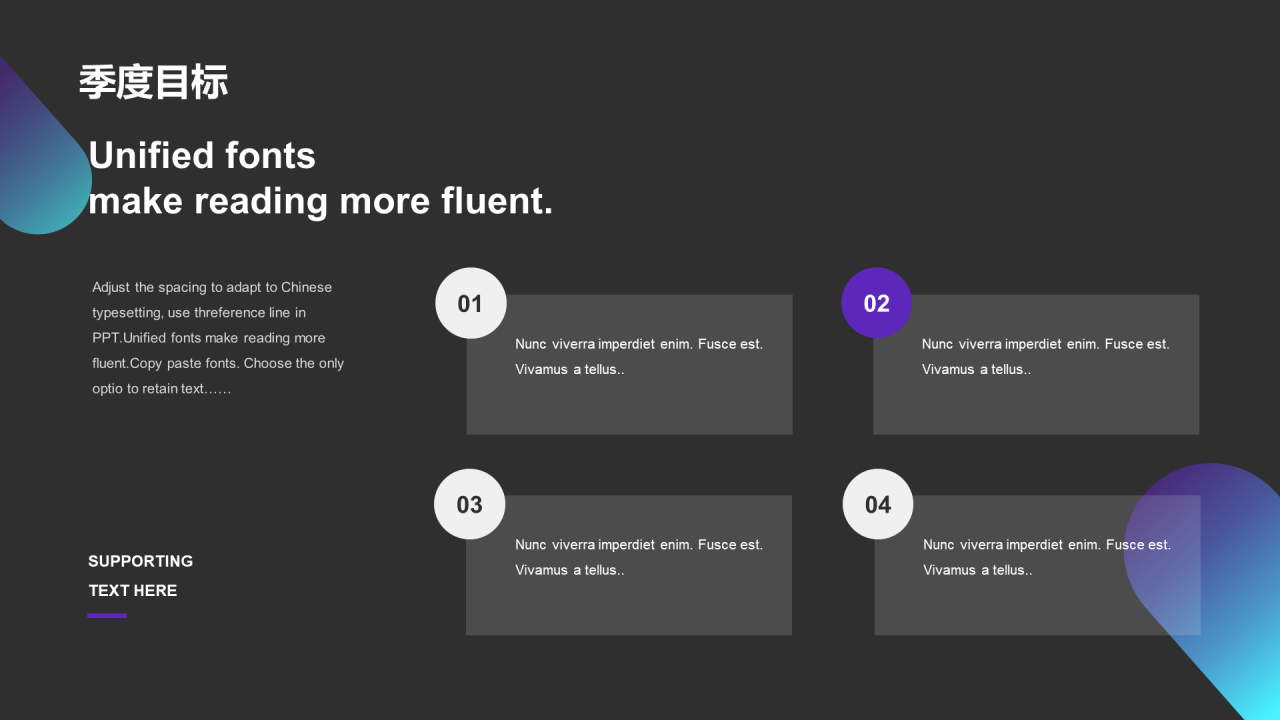Select the purple 02 circle badge

click(x=876, y=303)
